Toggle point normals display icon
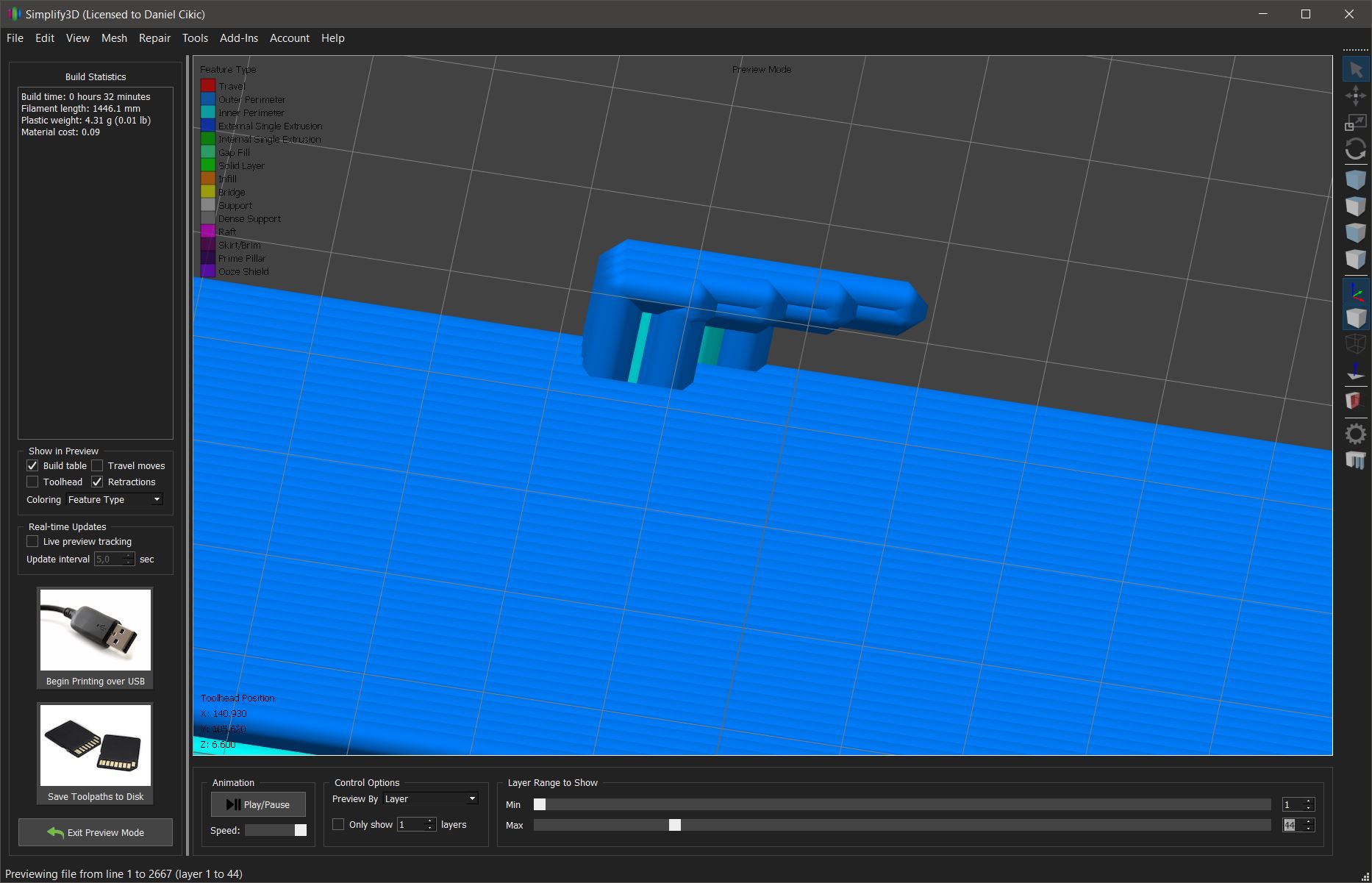This screenshot has height=883, width=1372. 1356,371
